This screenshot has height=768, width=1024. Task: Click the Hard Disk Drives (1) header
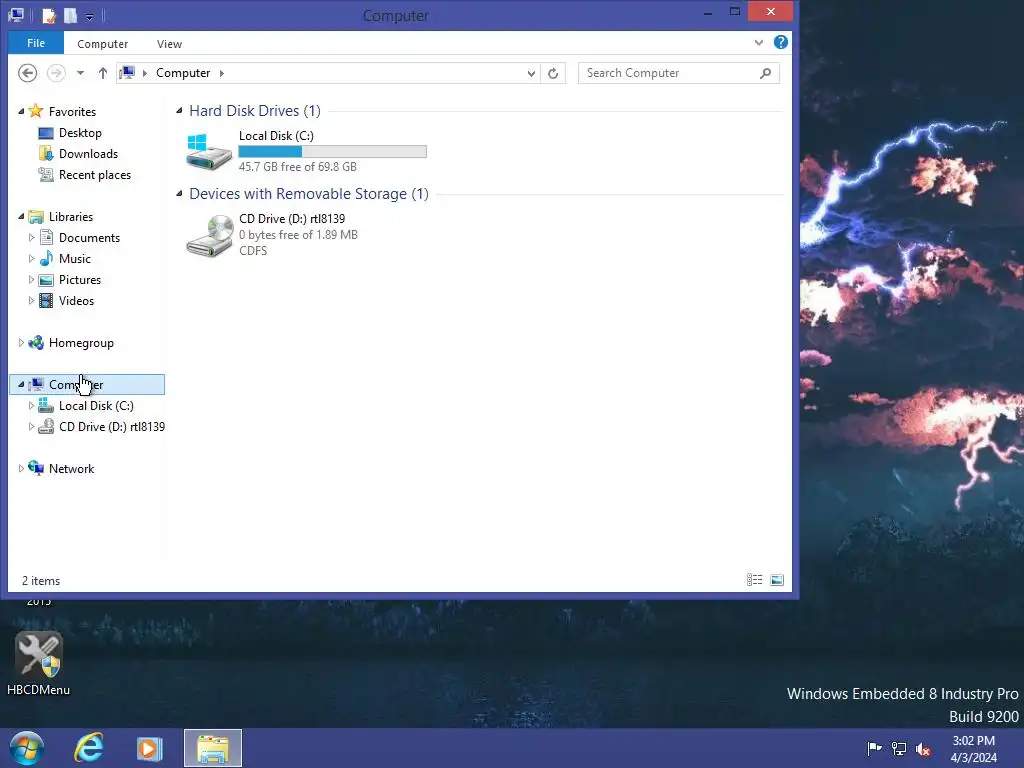click(x=255, y=111)
